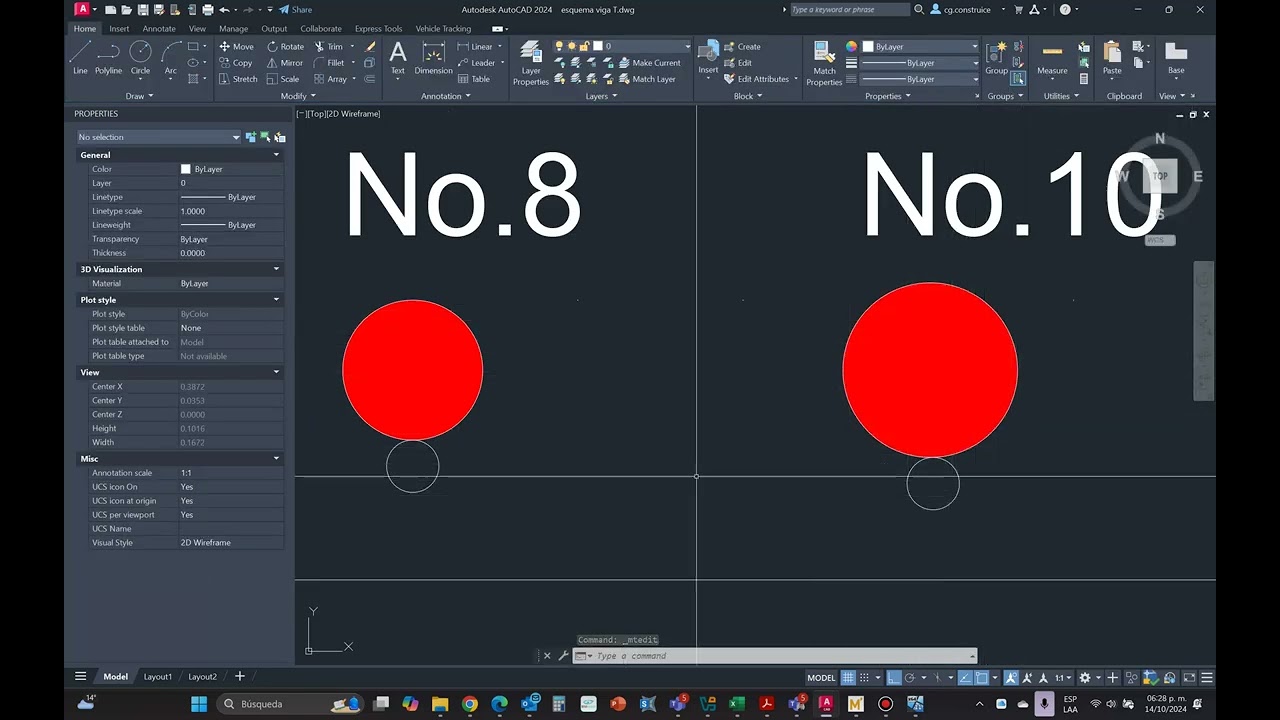Select the Circle tool
The height and width of the screenshot is (720, 1280).
point(140,57)
